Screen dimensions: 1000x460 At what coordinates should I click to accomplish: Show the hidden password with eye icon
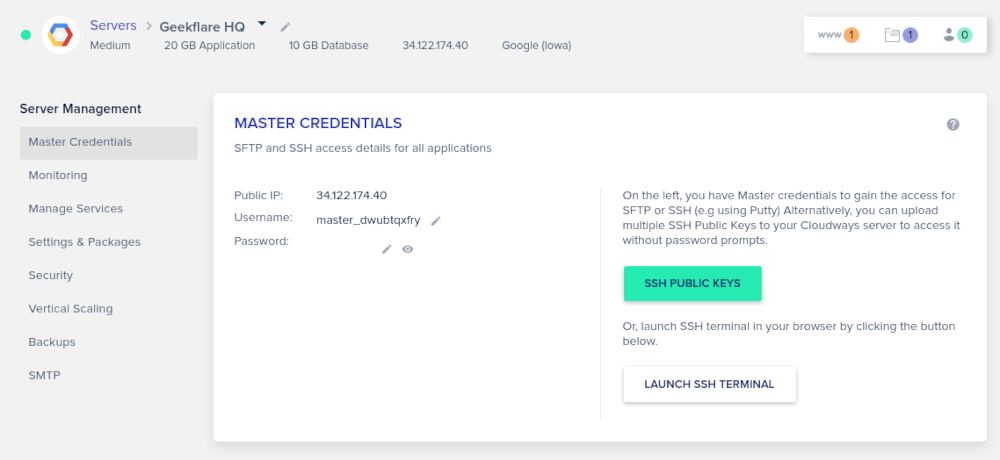click(x=408, y=249)
